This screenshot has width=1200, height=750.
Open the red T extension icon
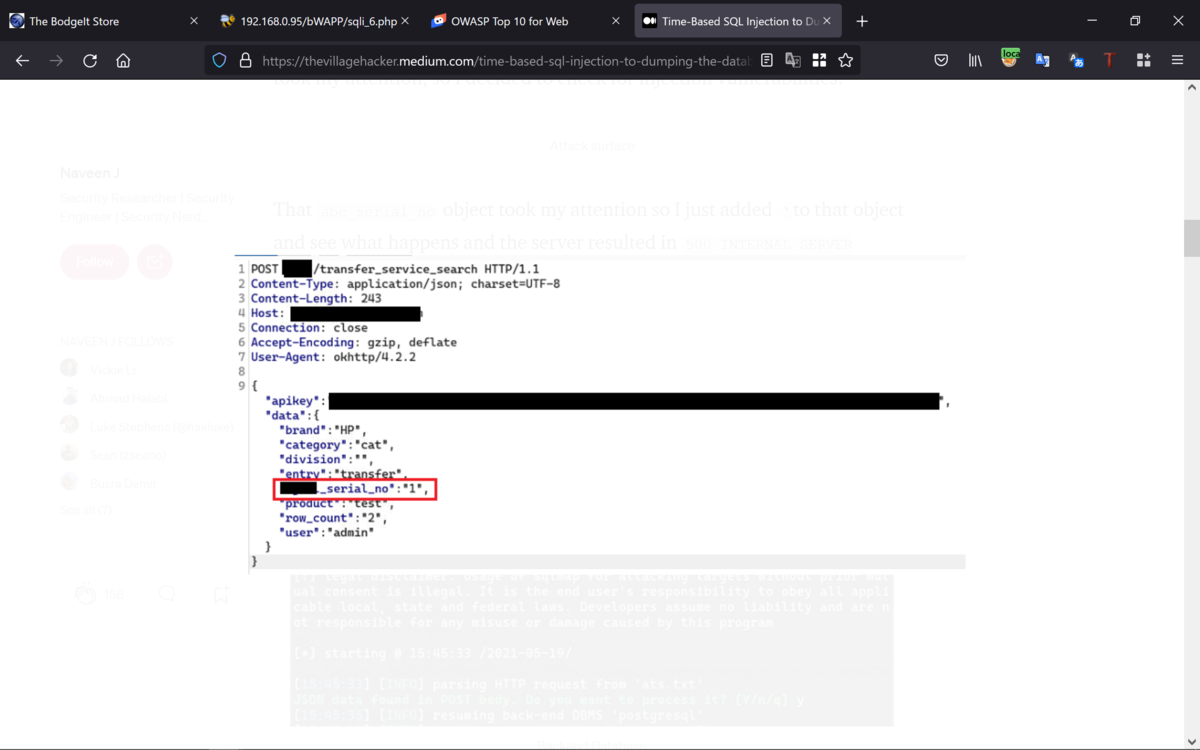tap(1109, 61)
